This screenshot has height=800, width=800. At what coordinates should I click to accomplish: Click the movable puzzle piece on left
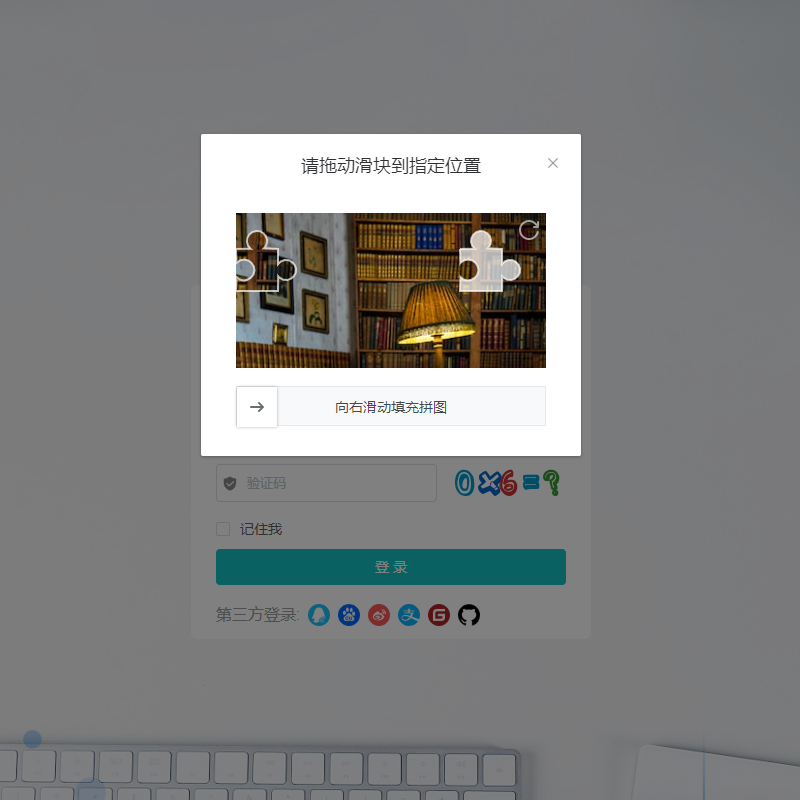[x=265, y=261]
